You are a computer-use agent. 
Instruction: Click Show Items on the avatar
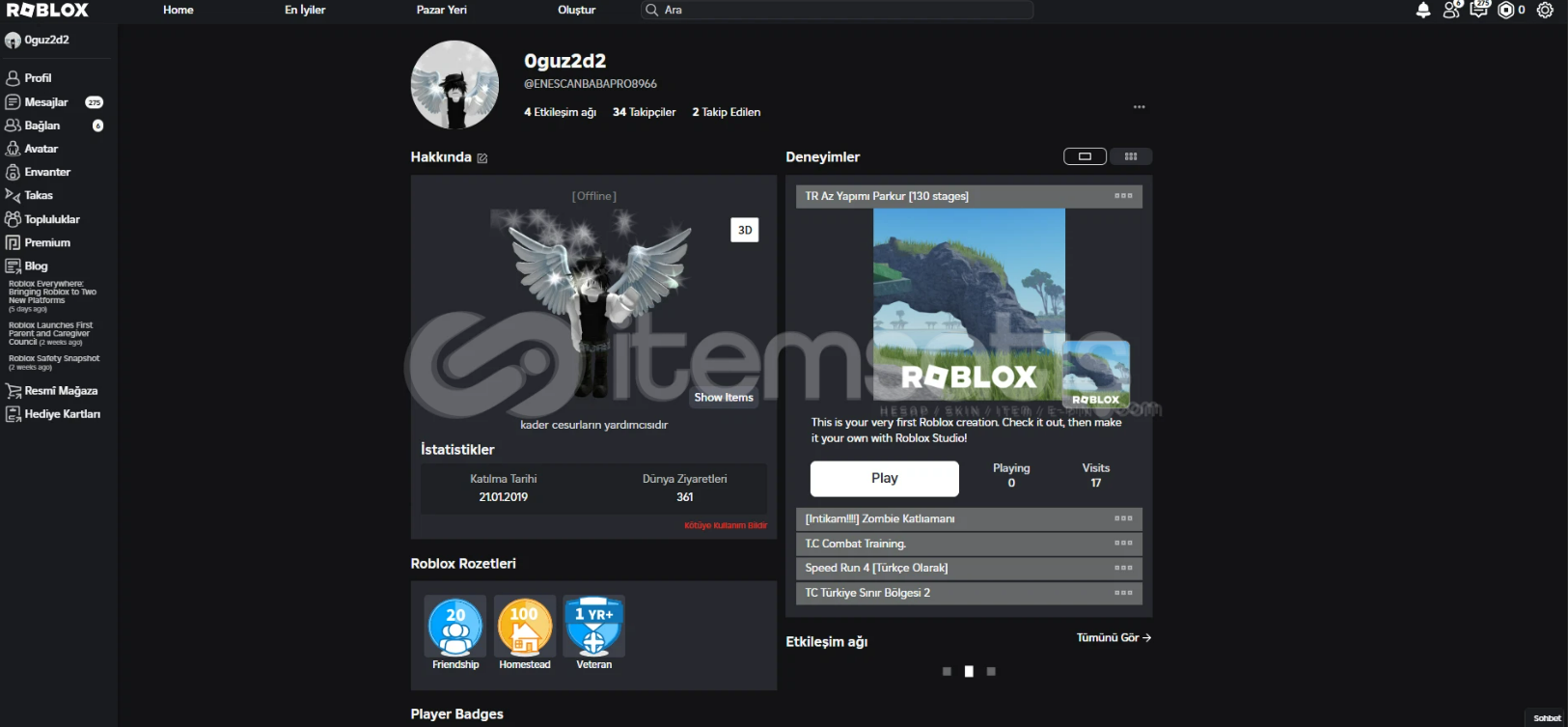pyautogui.click(x=724, y=398)
